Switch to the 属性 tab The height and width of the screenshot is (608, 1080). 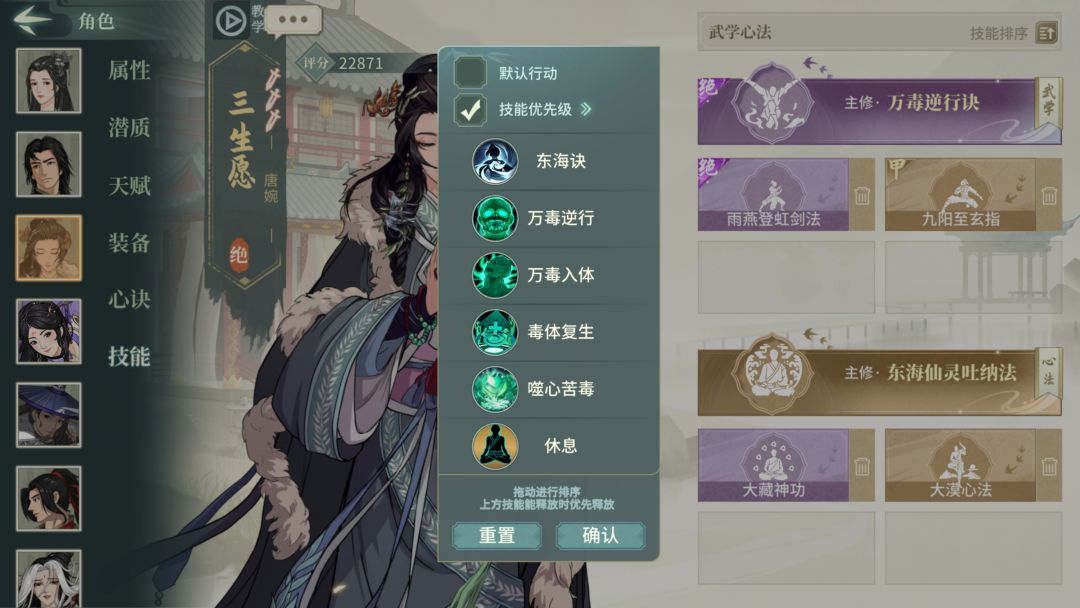coord(129,70)
